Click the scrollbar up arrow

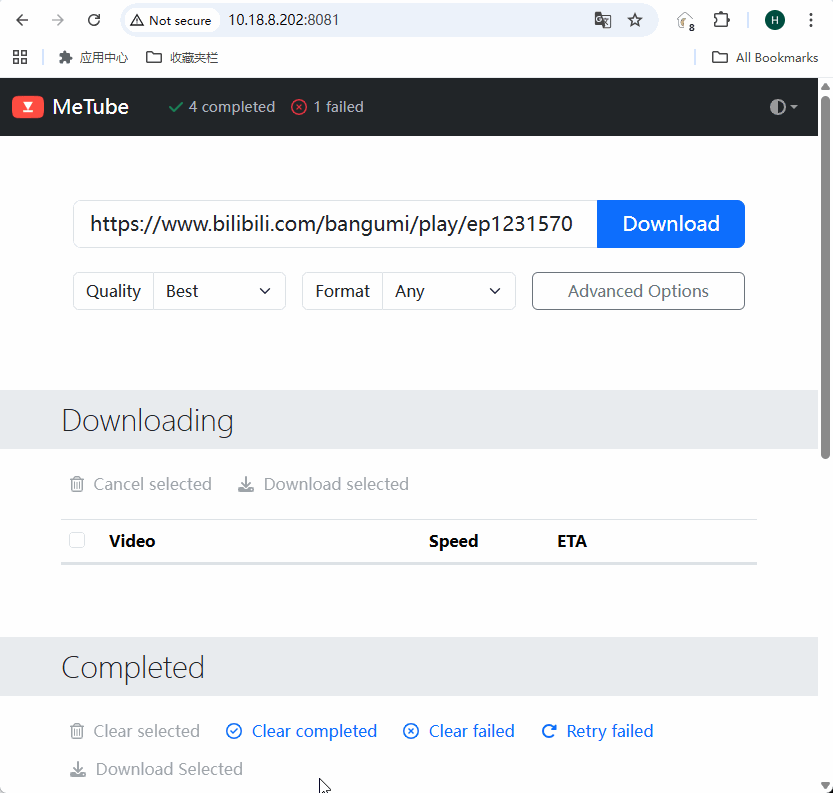(x=825, y=86)
